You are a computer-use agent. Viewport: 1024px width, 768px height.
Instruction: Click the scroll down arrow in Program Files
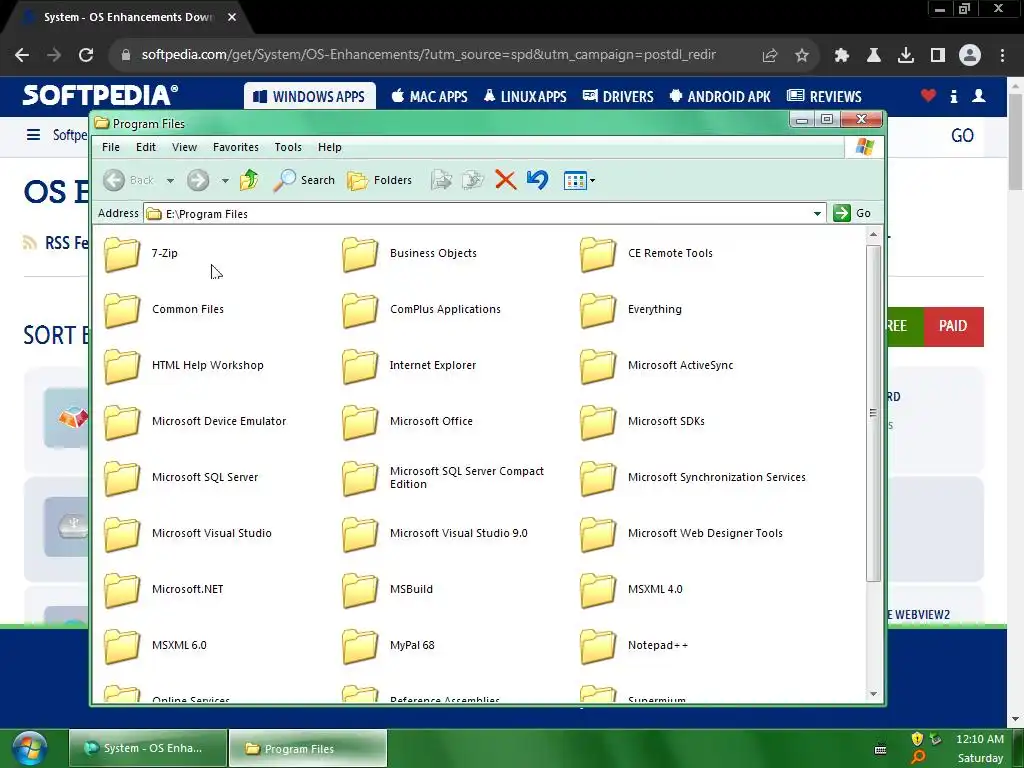pos(873,694)
